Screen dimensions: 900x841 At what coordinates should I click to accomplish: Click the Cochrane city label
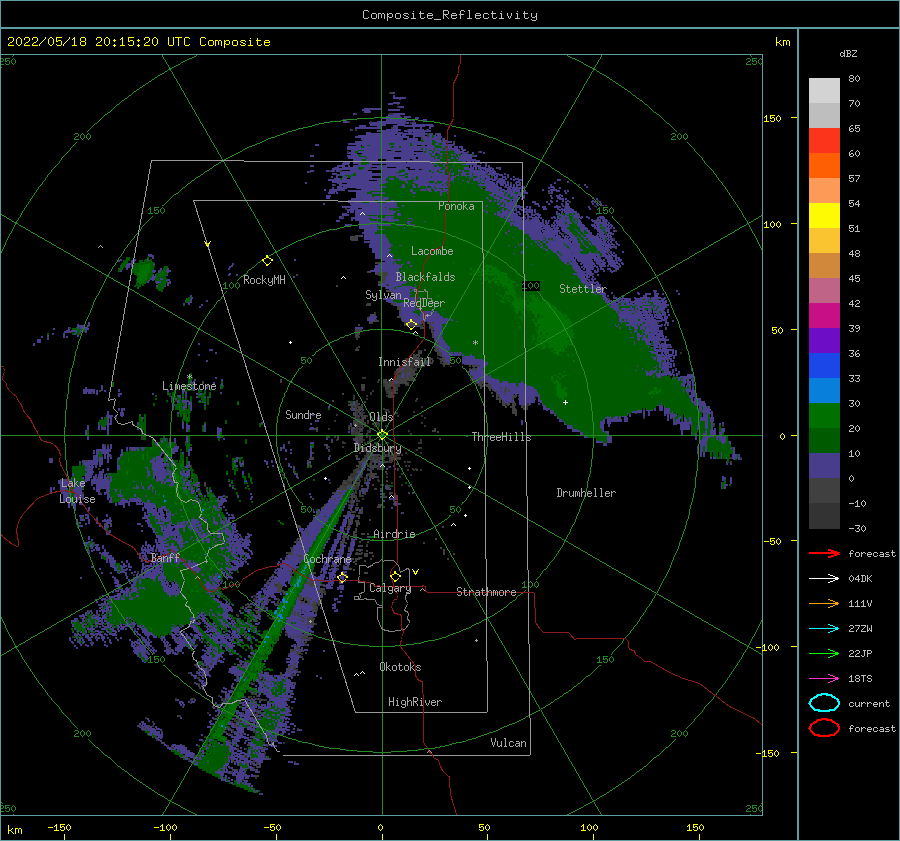(327, 559)
